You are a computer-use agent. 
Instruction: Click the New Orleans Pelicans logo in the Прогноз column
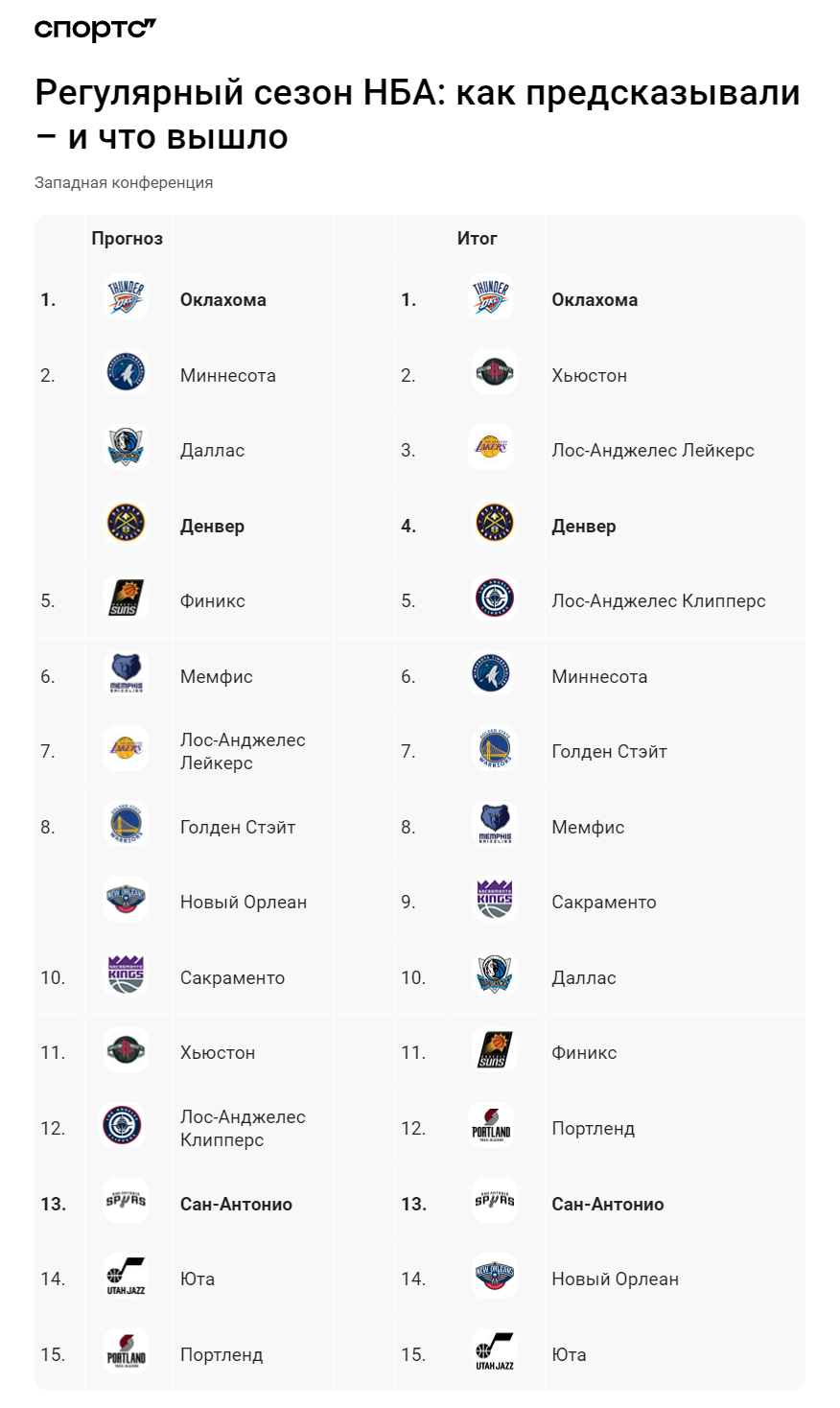click(x=126, y=901)
